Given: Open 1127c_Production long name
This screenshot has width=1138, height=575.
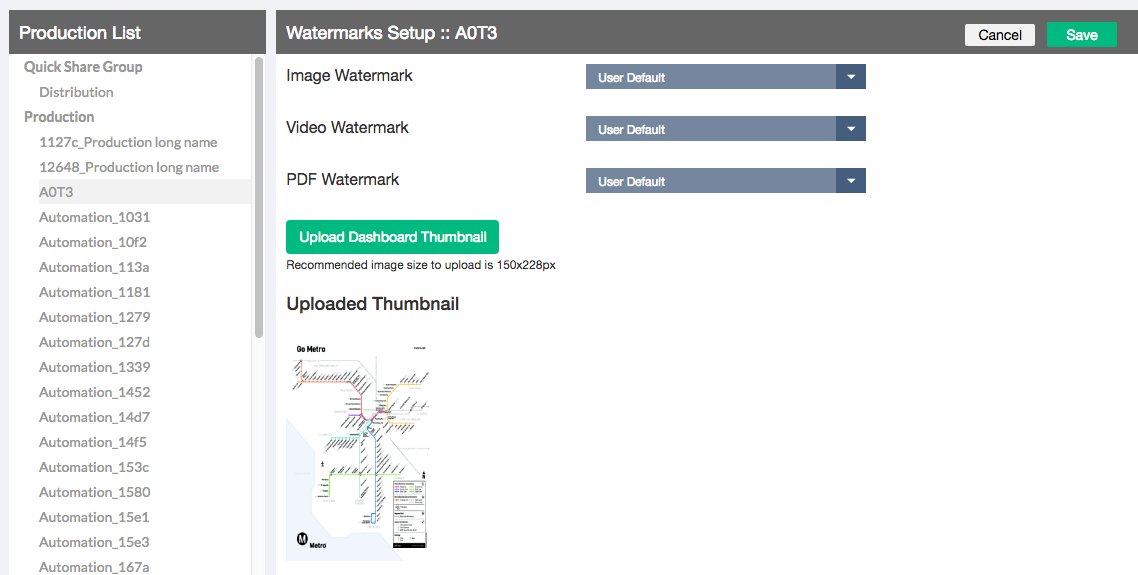Looking at the screenshot, I should [128, 142].
